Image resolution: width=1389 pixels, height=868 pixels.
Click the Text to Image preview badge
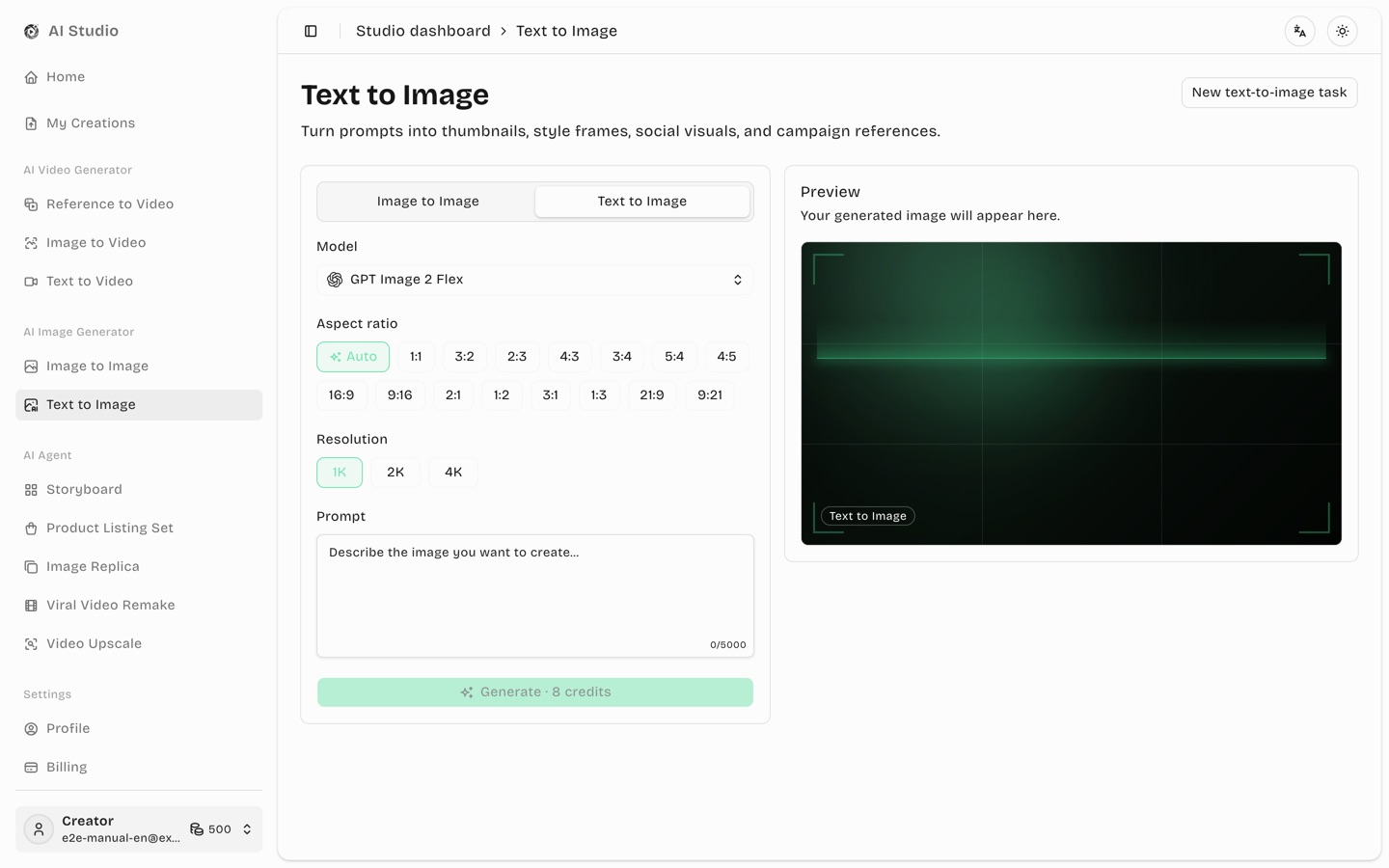868,516
